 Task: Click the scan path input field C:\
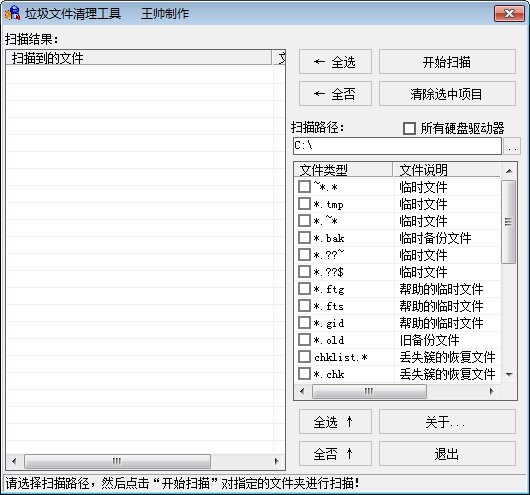397,146
